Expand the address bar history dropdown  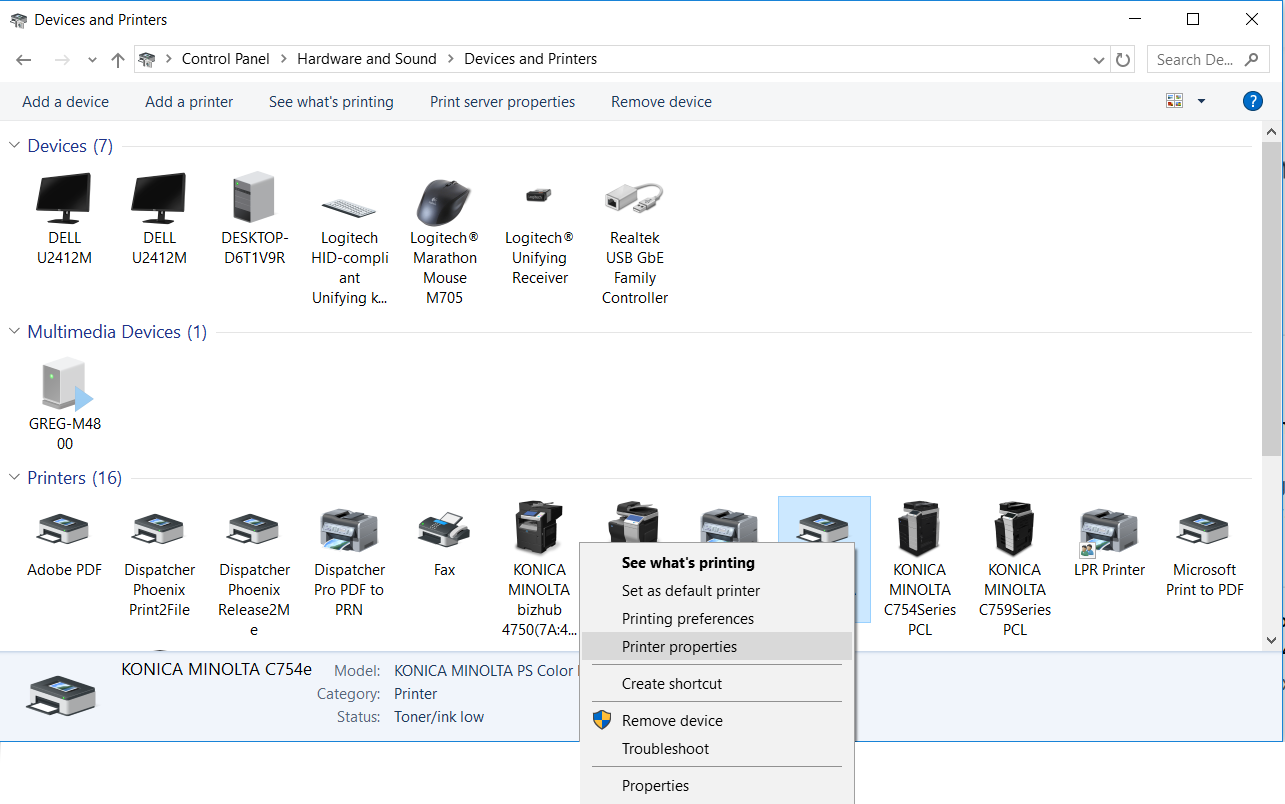1100,60
